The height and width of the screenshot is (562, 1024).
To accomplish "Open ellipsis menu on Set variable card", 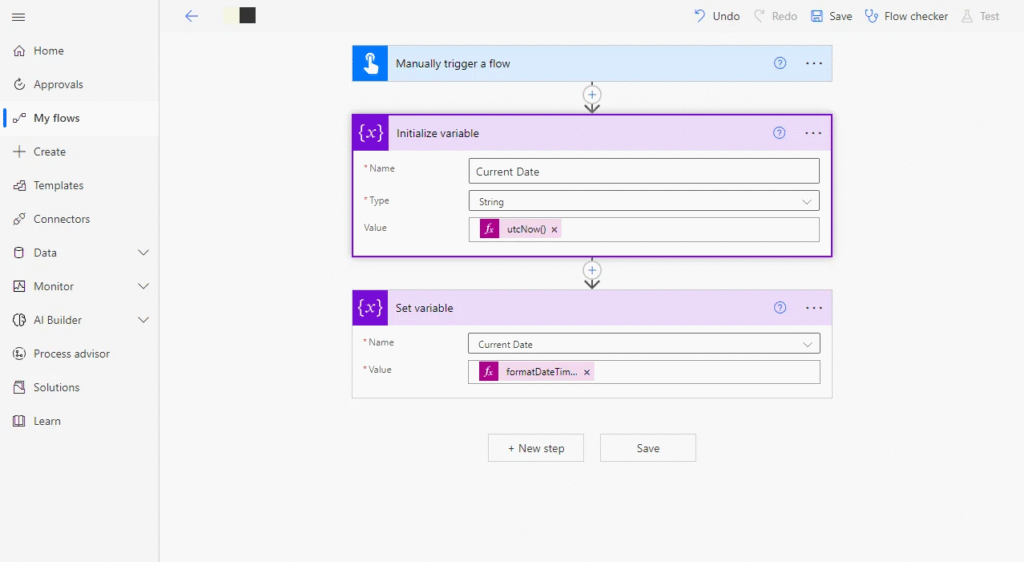I will point(813,308).
